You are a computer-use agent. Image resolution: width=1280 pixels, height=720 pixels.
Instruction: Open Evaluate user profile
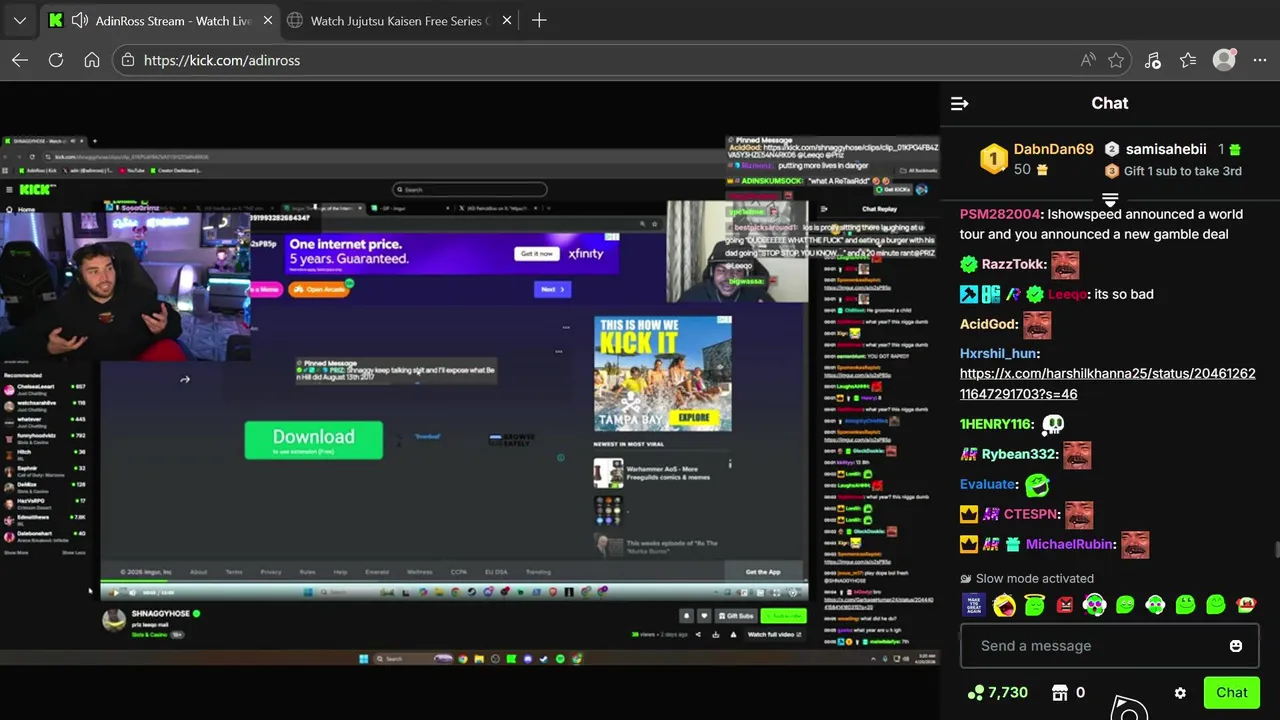pos(988,484)
